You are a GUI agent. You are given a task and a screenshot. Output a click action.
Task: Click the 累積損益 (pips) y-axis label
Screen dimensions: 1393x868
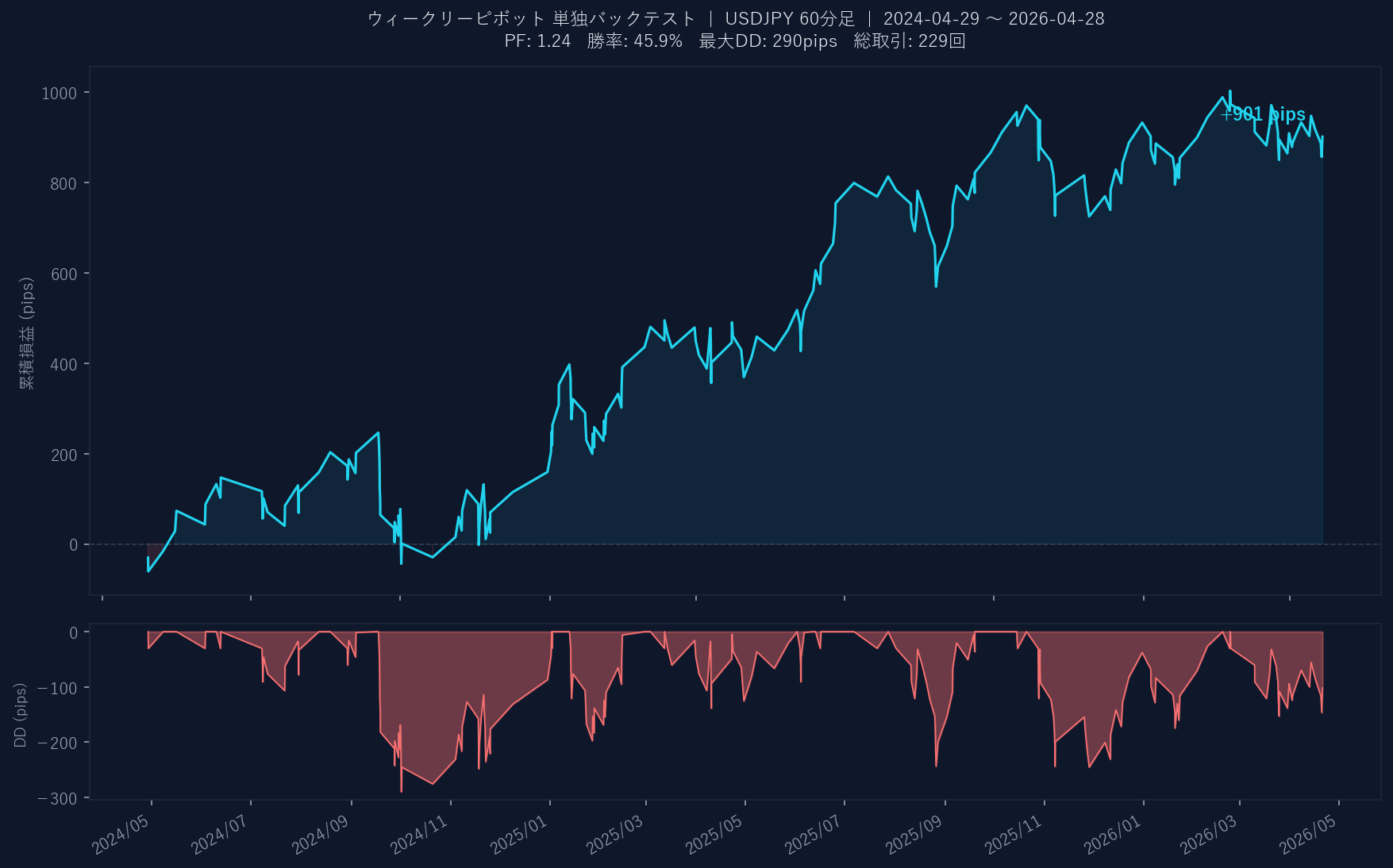coord(27,333)
